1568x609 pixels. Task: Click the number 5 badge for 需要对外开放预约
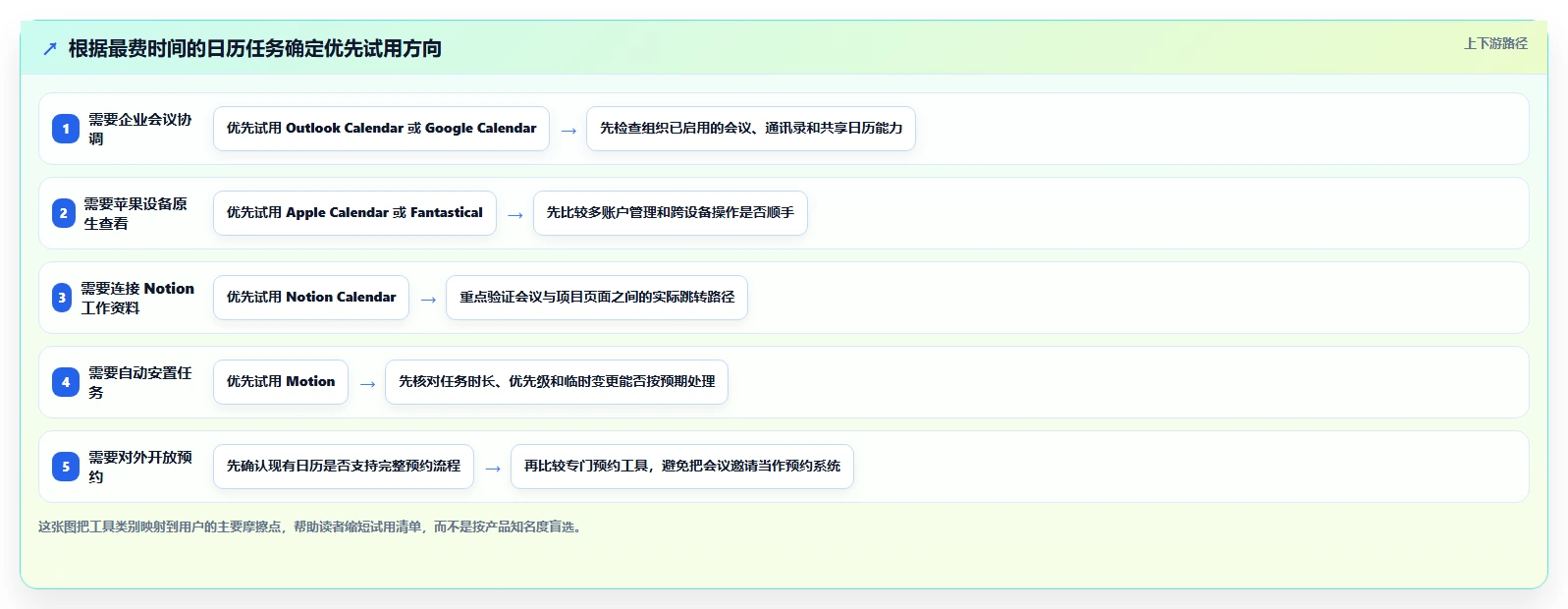[66, 467]
